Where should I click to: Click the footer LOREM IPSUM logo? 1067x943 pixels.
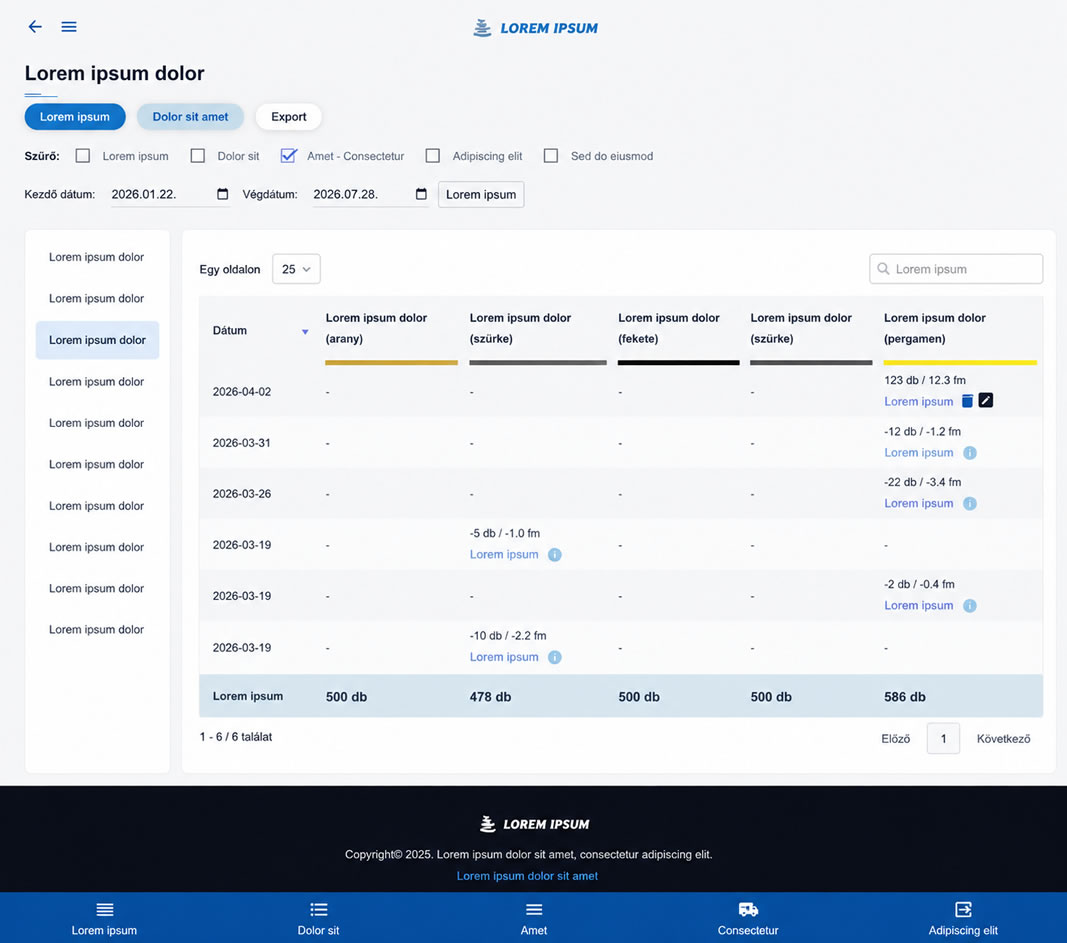click(x=535, y=824)
